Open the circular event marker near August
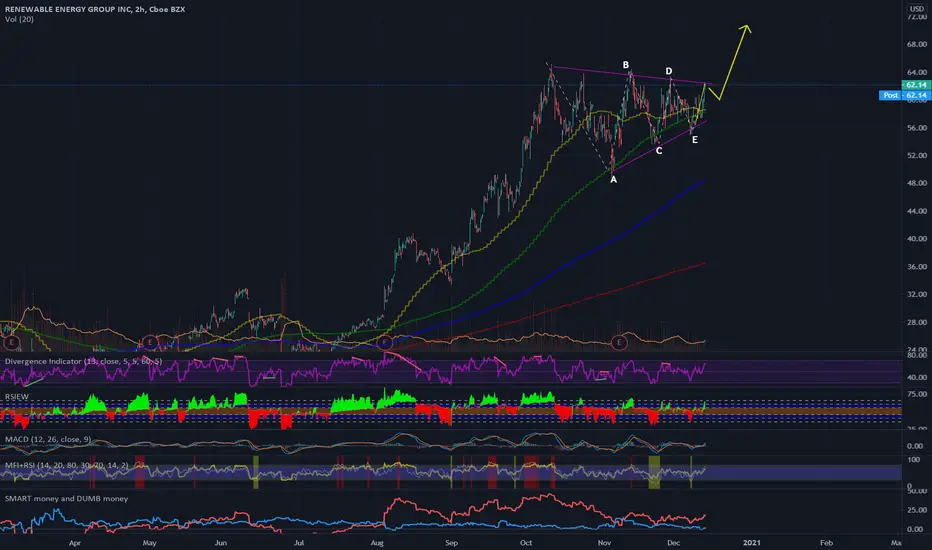 click(x=385, y=342)
